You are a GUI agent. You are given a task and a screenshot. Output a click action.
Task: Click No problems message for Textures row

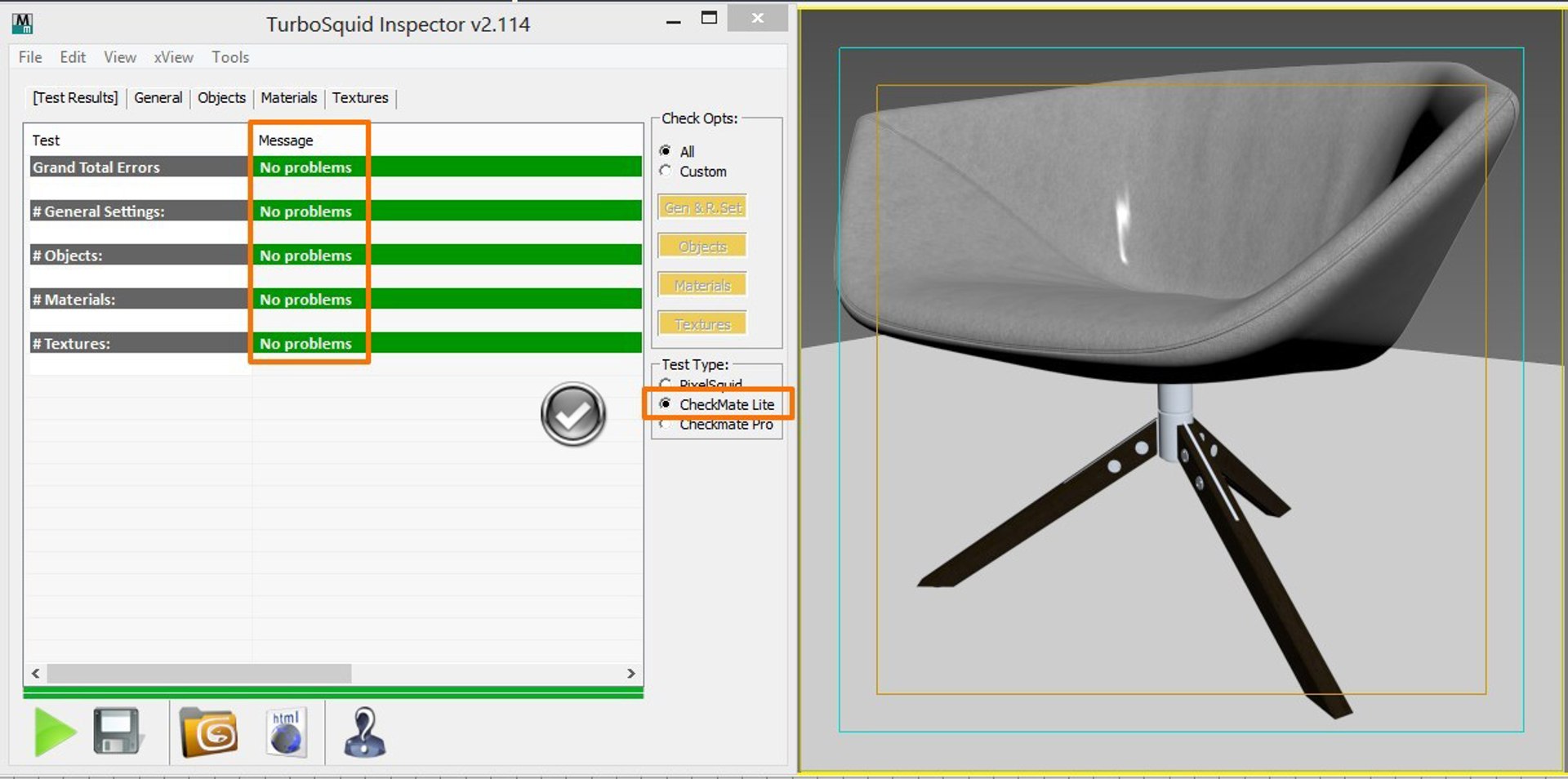(x=305, y=344)
